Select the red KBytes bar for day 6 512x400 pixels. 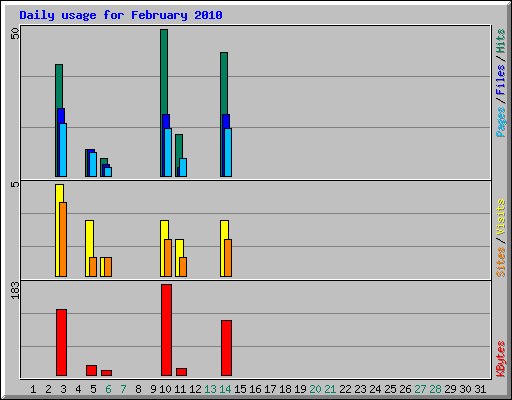point(106,373)
